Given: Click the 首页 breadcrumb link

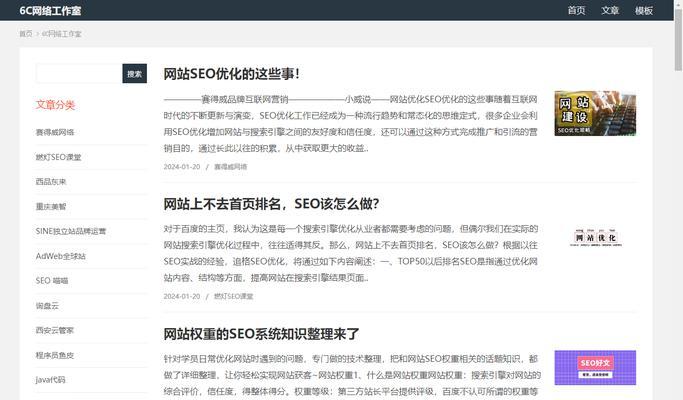Looking at the screenshot, I should [26, 34].
